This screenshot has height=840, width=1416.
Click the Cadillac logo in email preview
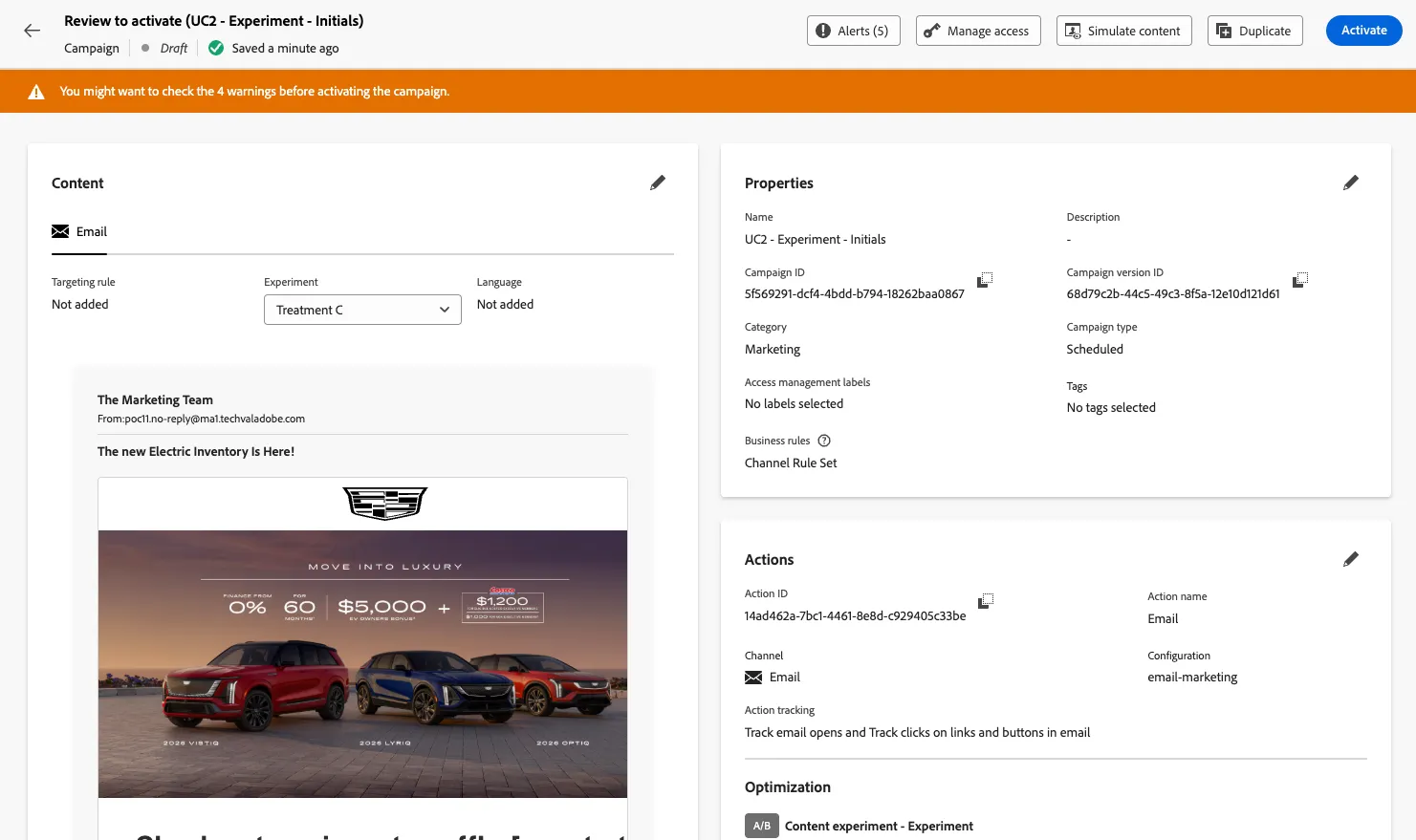(x=385, y=504)
